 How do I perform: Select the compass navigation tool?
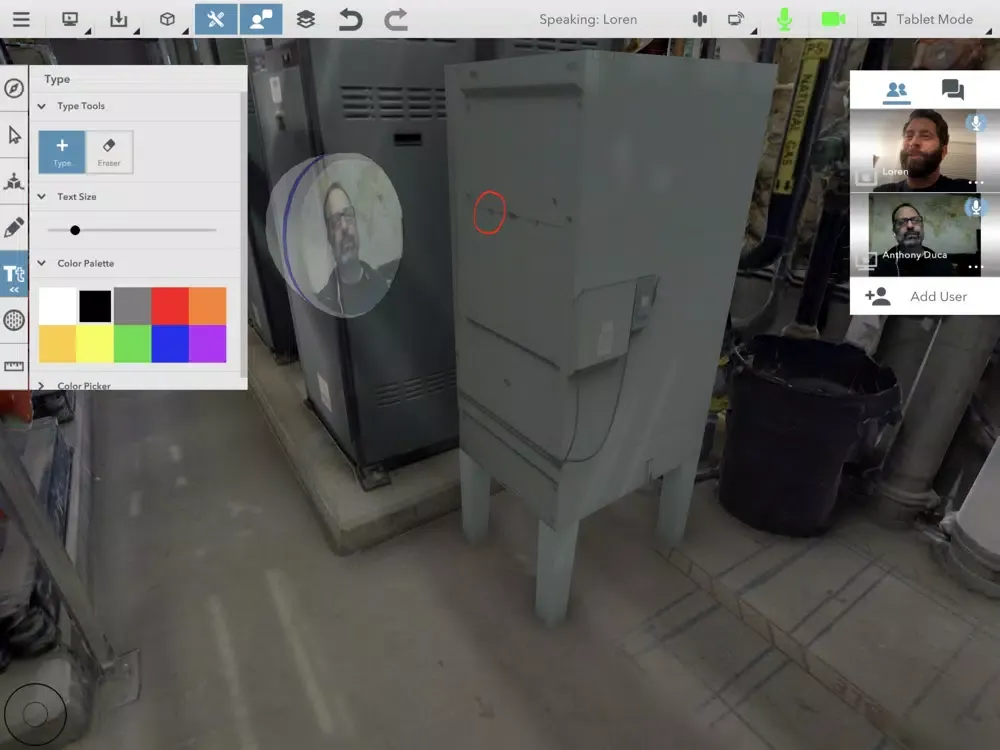point(14,88)
